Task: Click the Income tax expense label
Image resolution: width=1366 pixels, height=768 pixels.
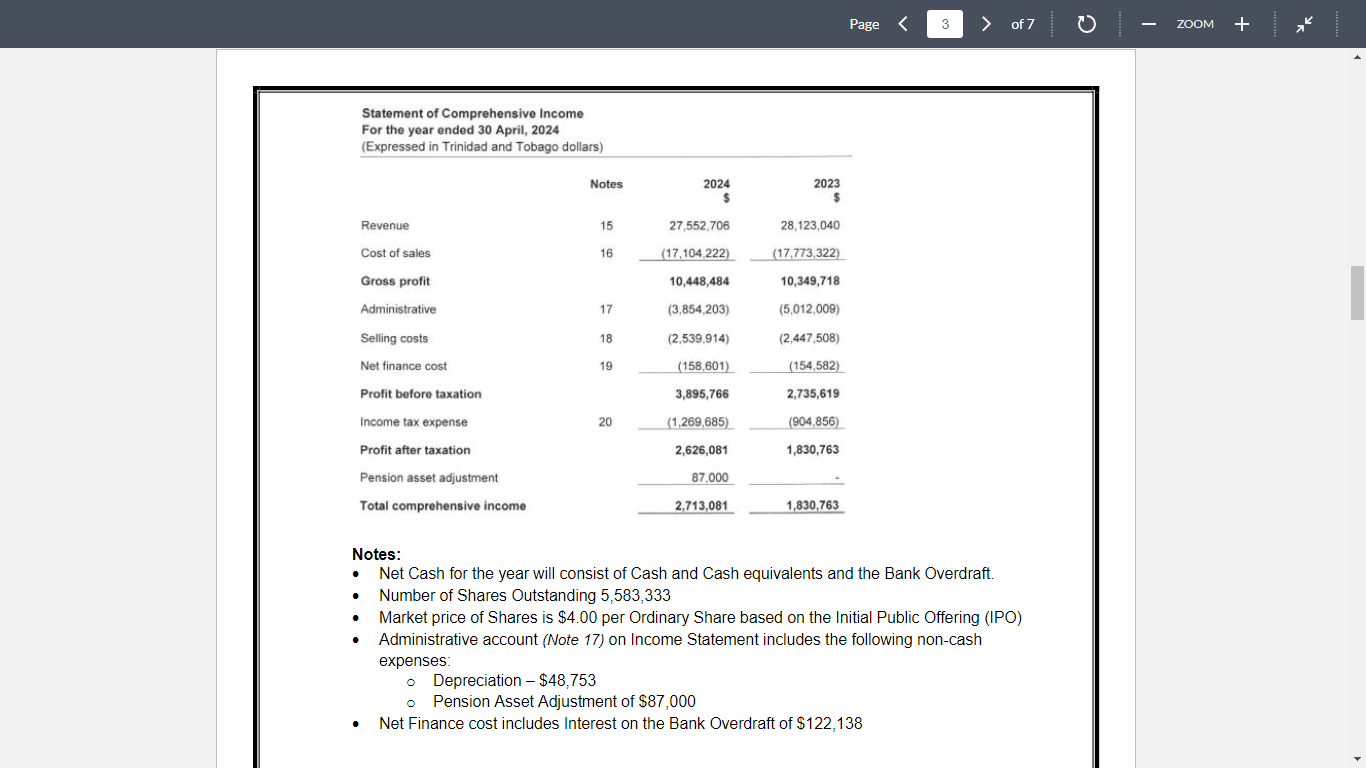Action: click(414, 422)
